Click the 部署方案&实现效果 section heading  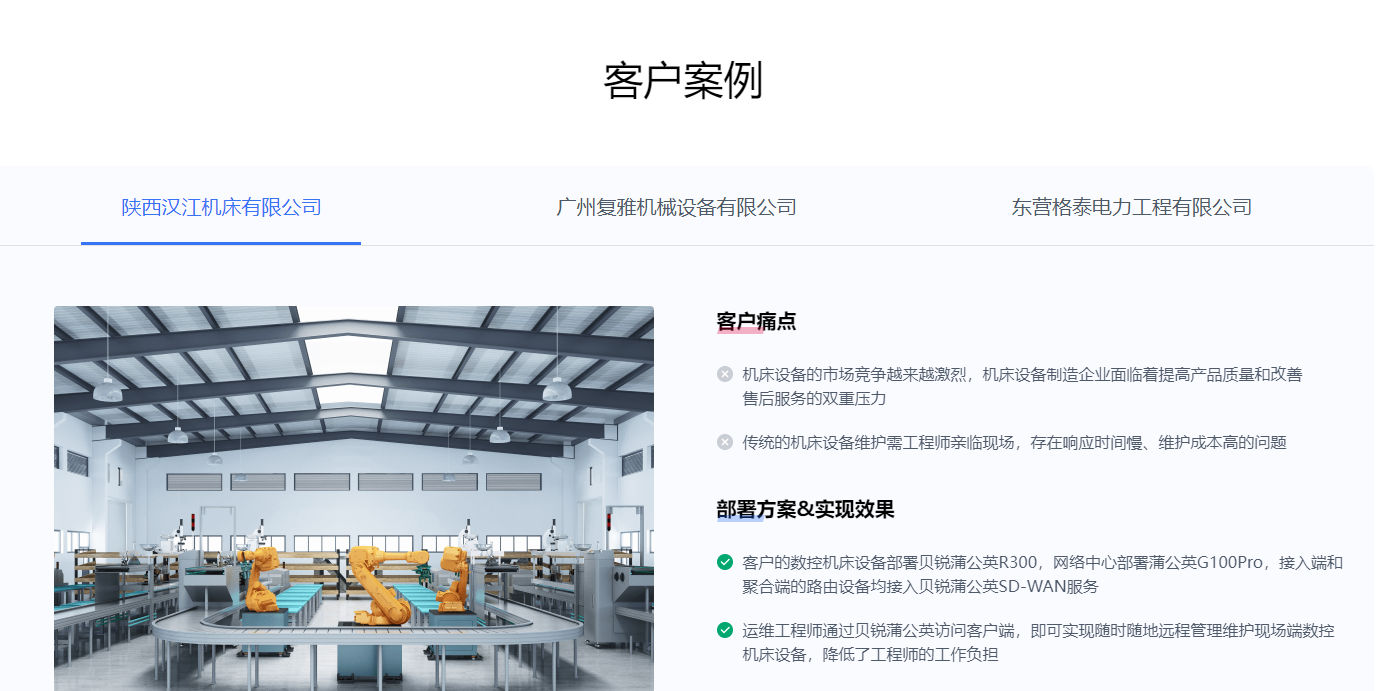805,510
